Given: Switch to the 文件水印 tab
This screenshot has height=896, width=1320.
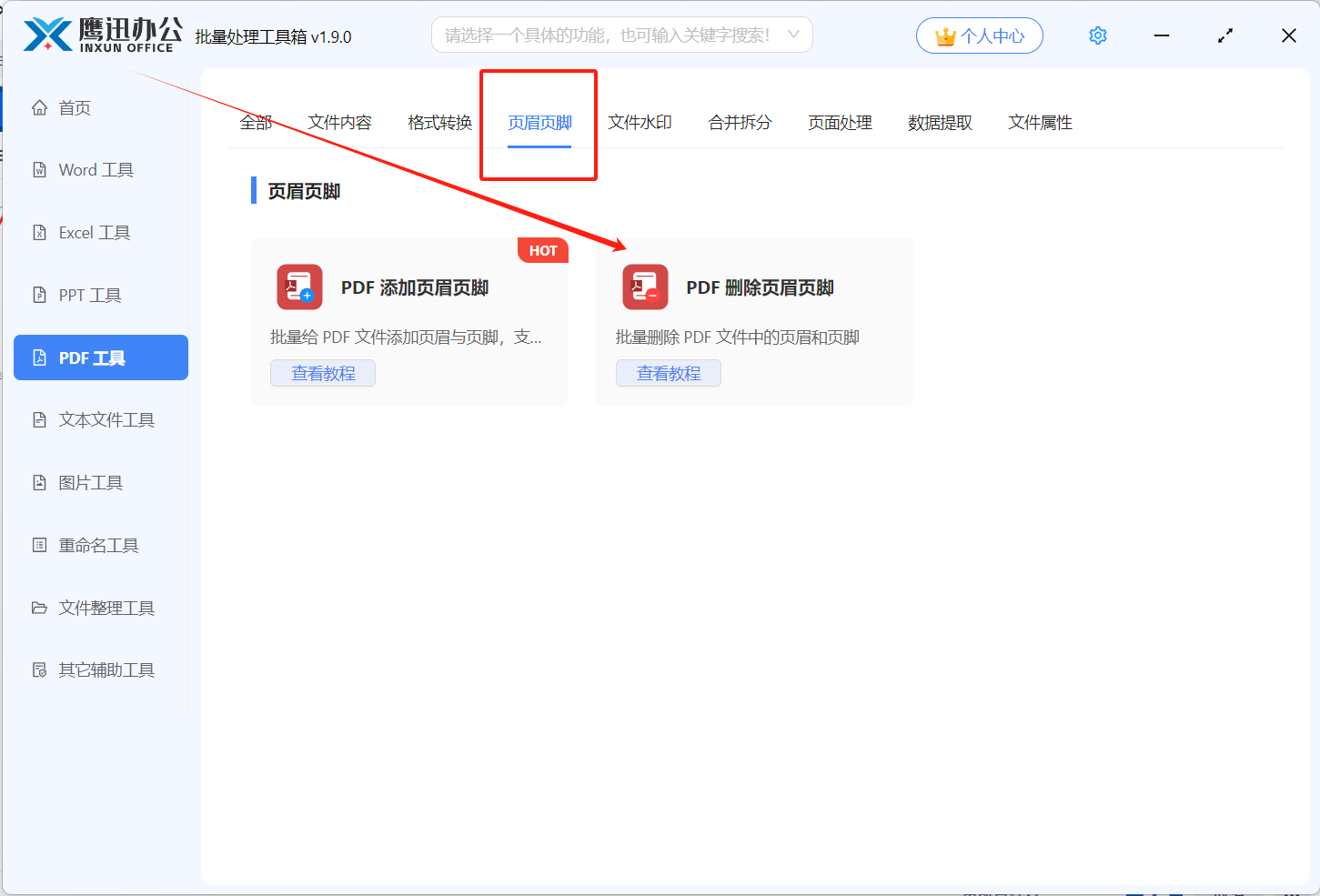Looking at the screenshot, I should (x=640, y=122).
